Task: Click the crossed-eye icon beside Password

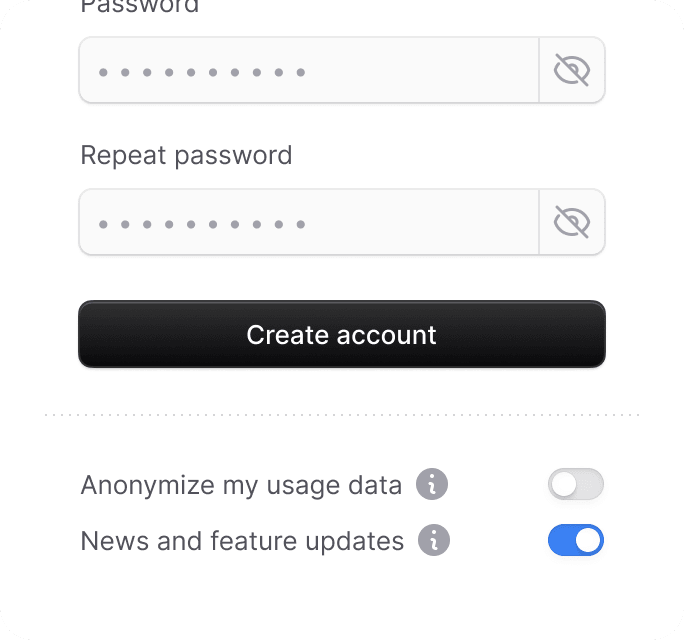Action: [572, 70]
